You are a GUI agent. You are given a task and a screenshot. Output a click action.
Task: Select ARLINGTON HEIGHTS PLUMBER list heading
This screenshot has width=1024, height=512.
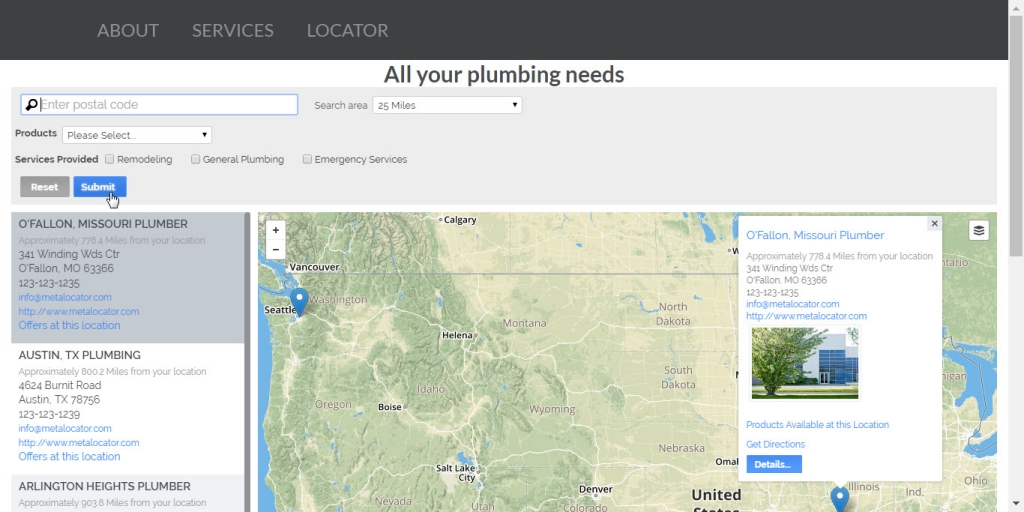click(104, 487)
